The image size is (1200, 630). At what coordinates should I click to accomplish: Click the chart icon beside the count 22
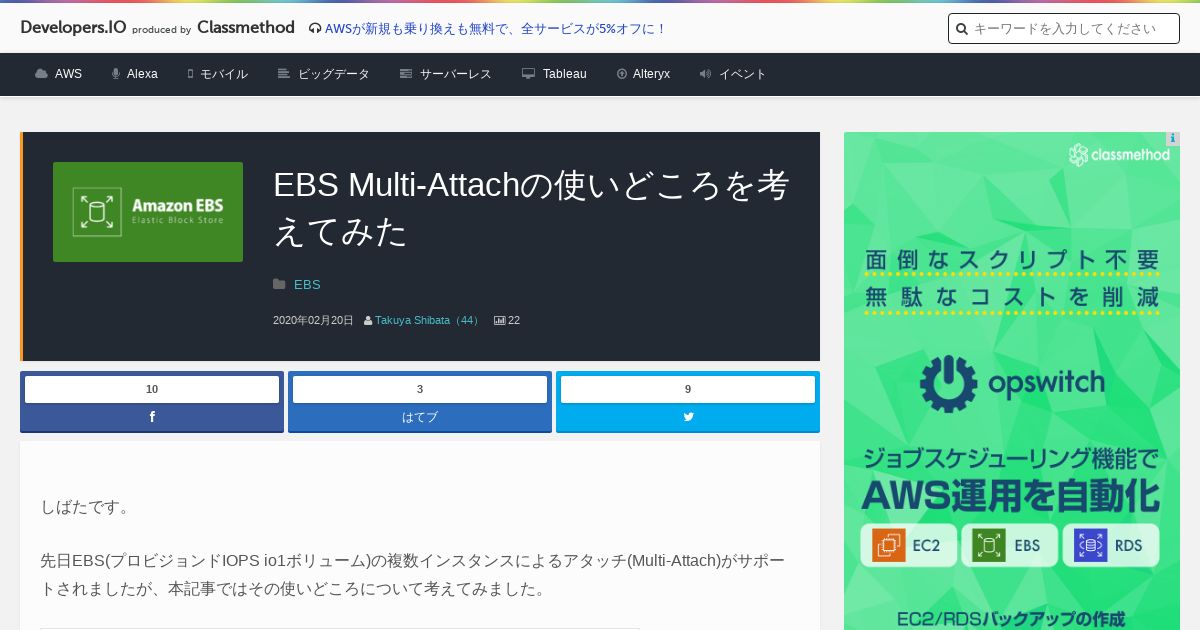point(500,321)
